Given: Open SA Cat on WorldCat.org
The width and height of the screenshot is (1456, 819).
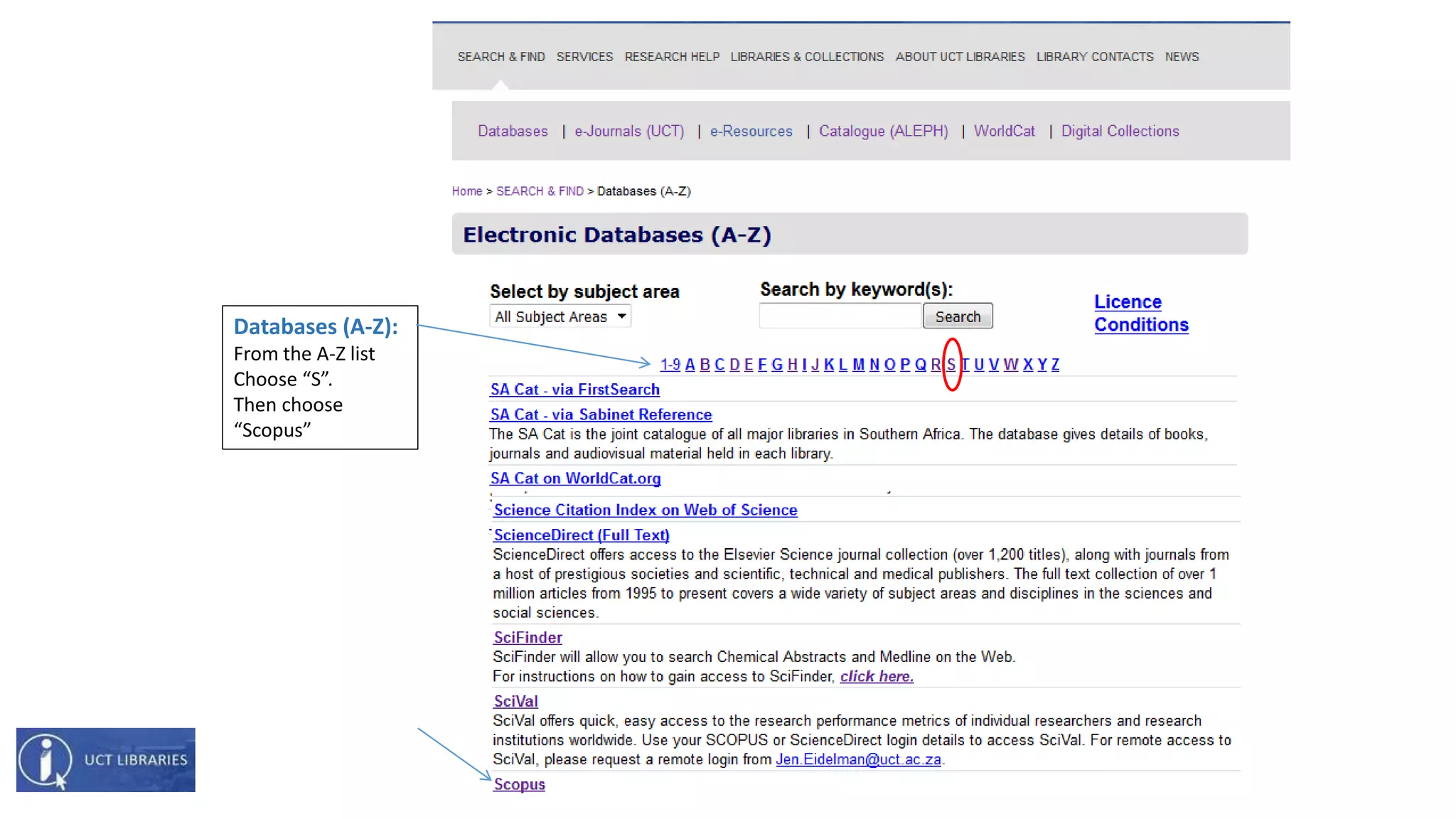Looking at the screenshot, I should coord(575,478).
